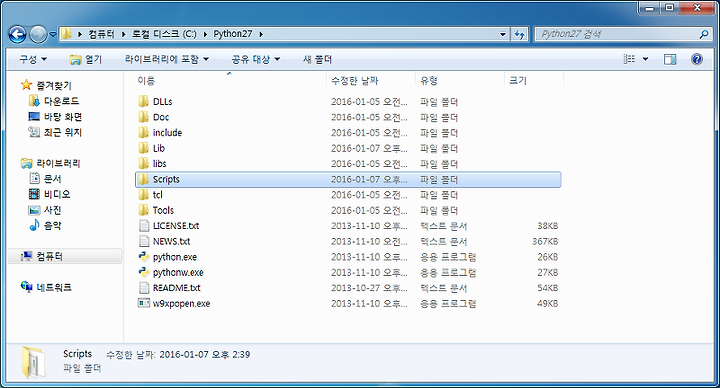
Task: Click the 367KB size of NEWS.txt
Action: pos(545,242)
